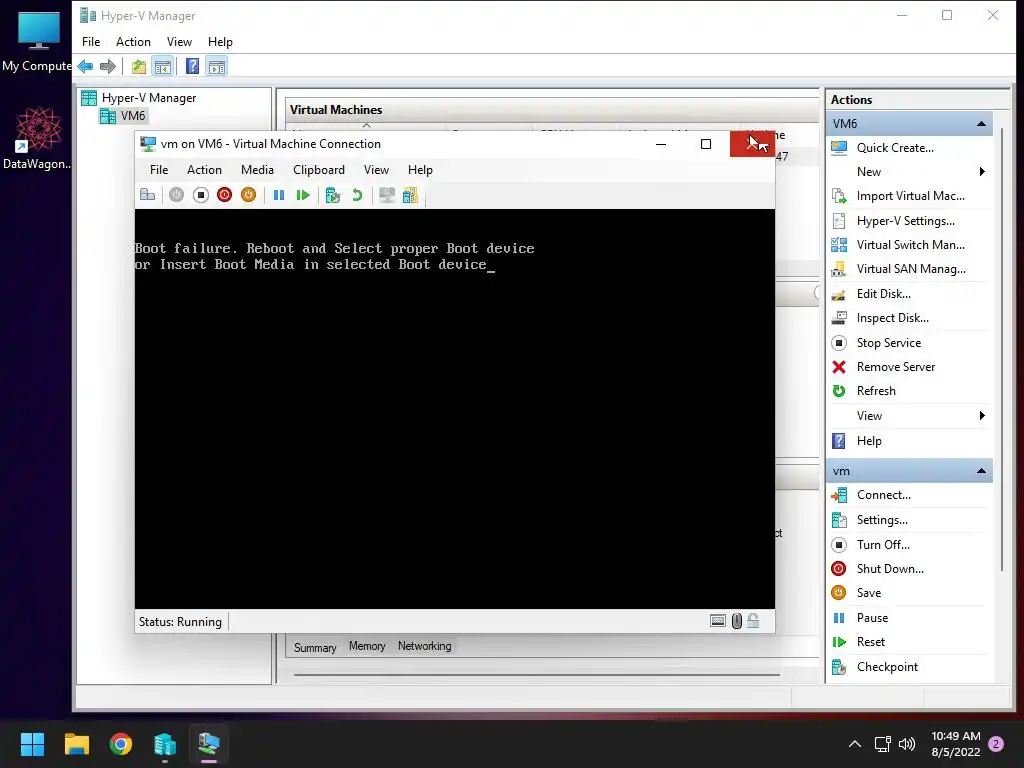
Task: Launch Chrome from the taskbar
Action: 121,744
